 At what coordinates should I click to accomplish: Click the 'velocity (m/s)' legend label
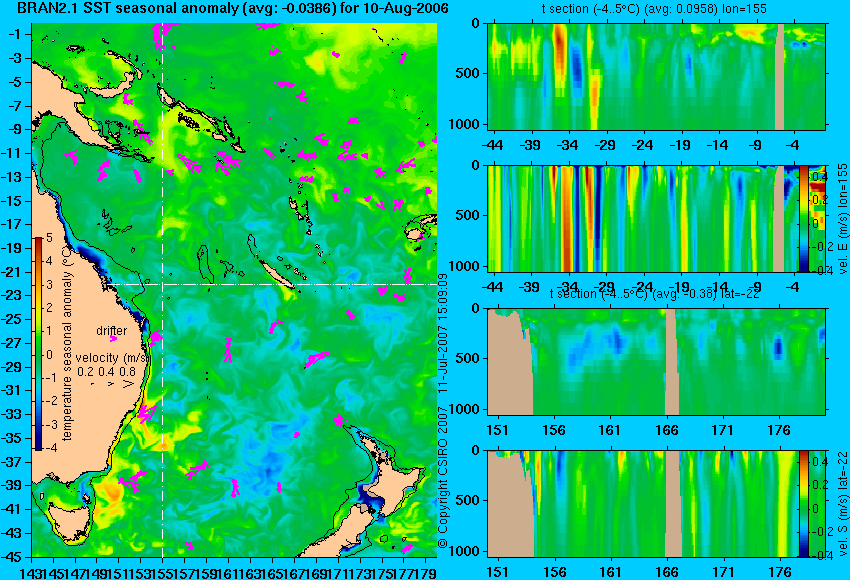pyautogui.click(x=112, y=358)
